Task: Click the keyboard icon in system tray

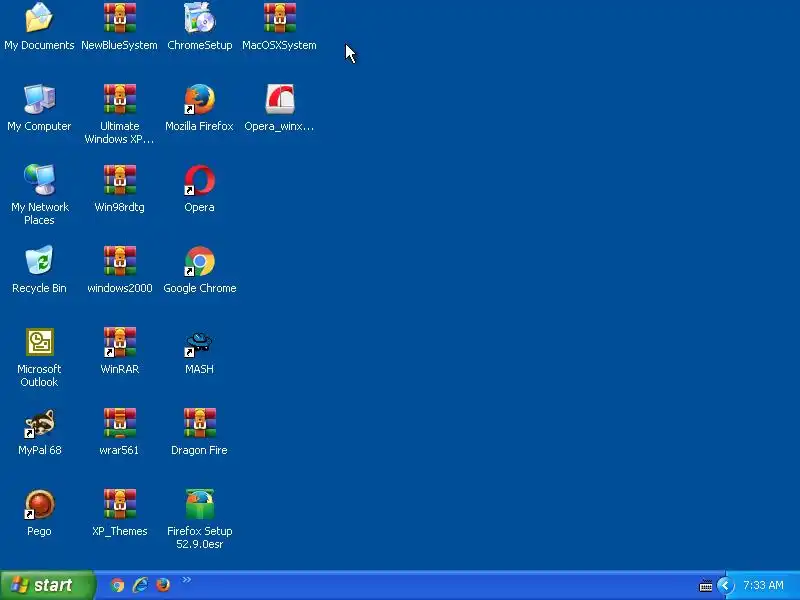Action: 706,586
